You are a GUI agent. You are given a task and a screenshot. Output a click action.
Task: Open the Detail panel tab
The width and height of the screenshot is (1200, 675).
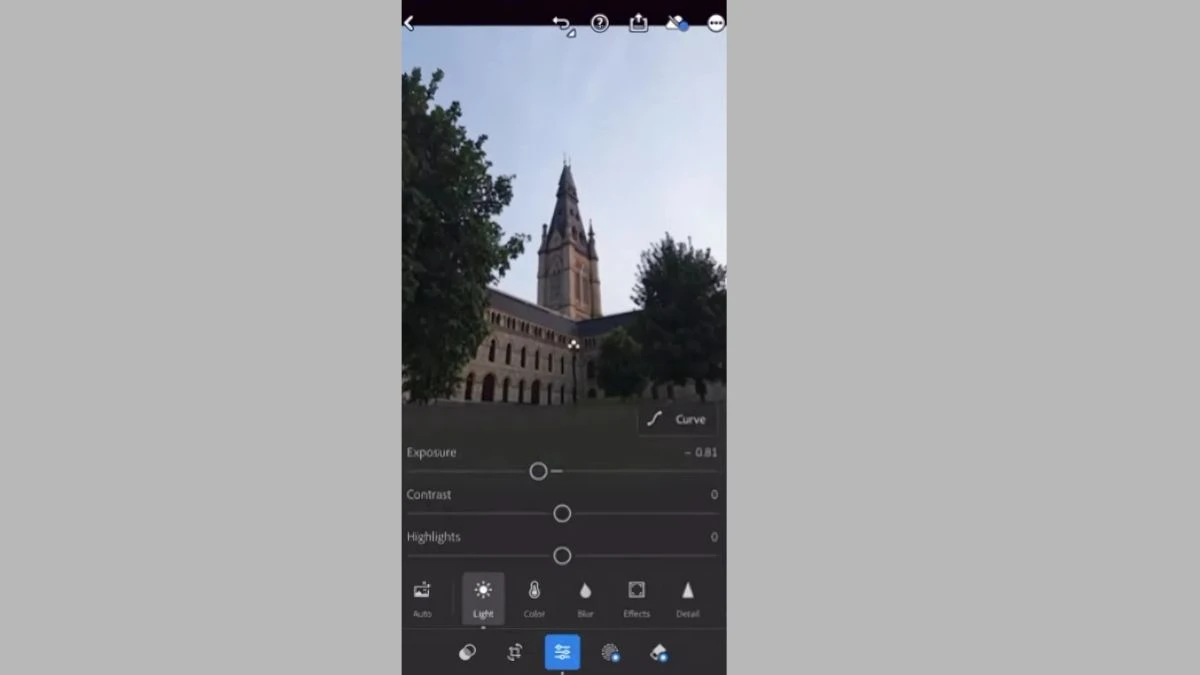coord(688,599)
